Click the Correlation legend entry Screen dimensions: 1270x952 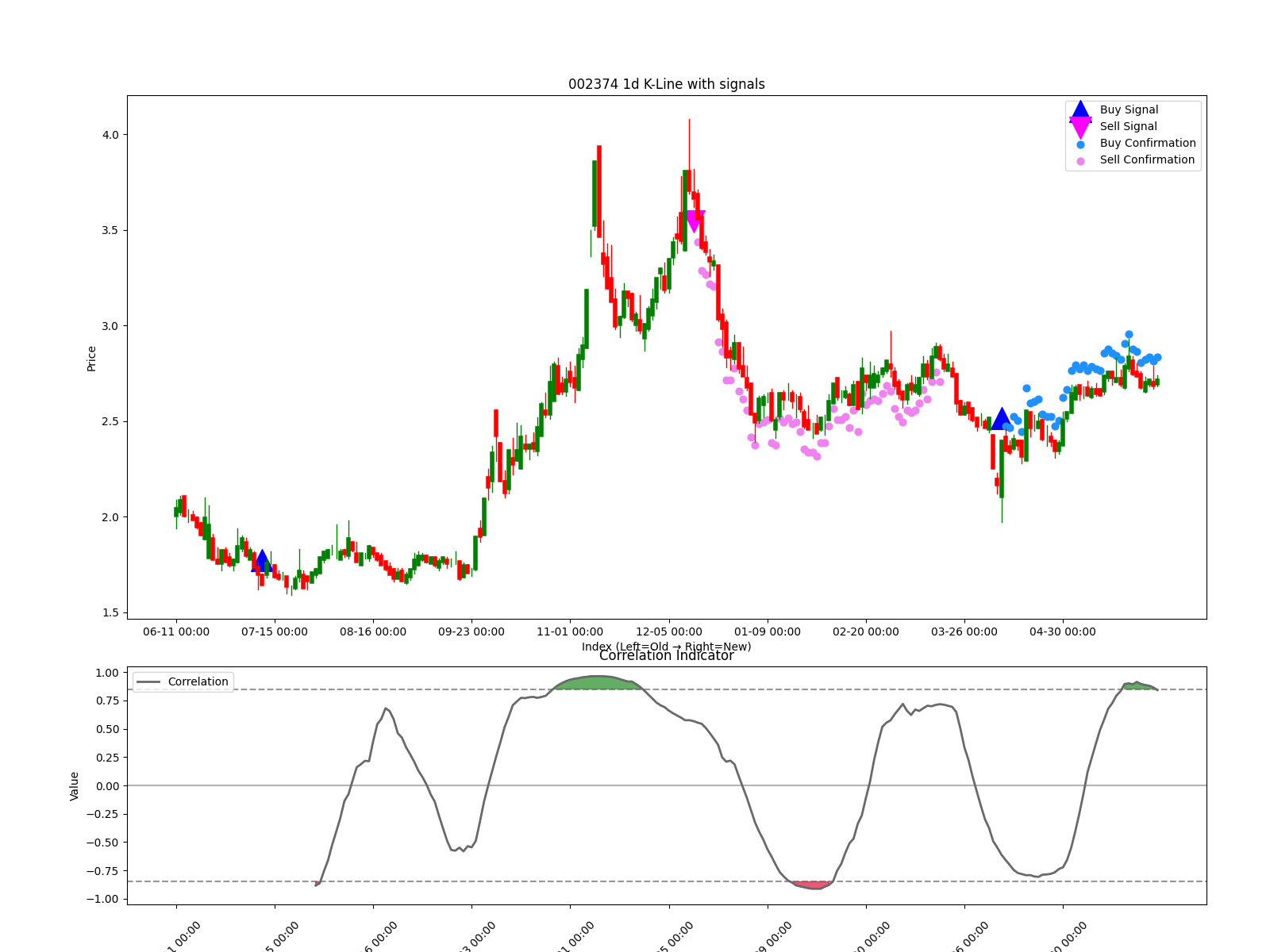click(x=183, y=681)
